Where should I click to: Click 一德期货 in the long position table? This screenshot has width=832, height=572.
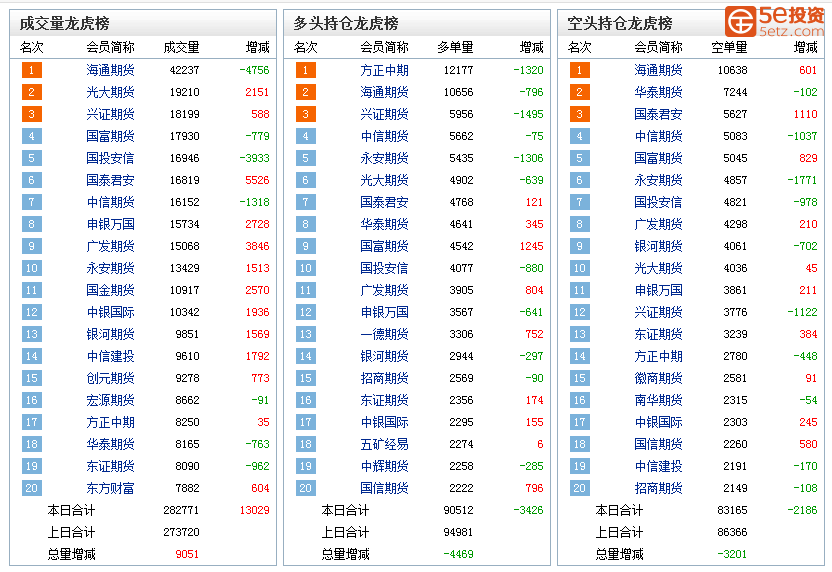(385, 334)
